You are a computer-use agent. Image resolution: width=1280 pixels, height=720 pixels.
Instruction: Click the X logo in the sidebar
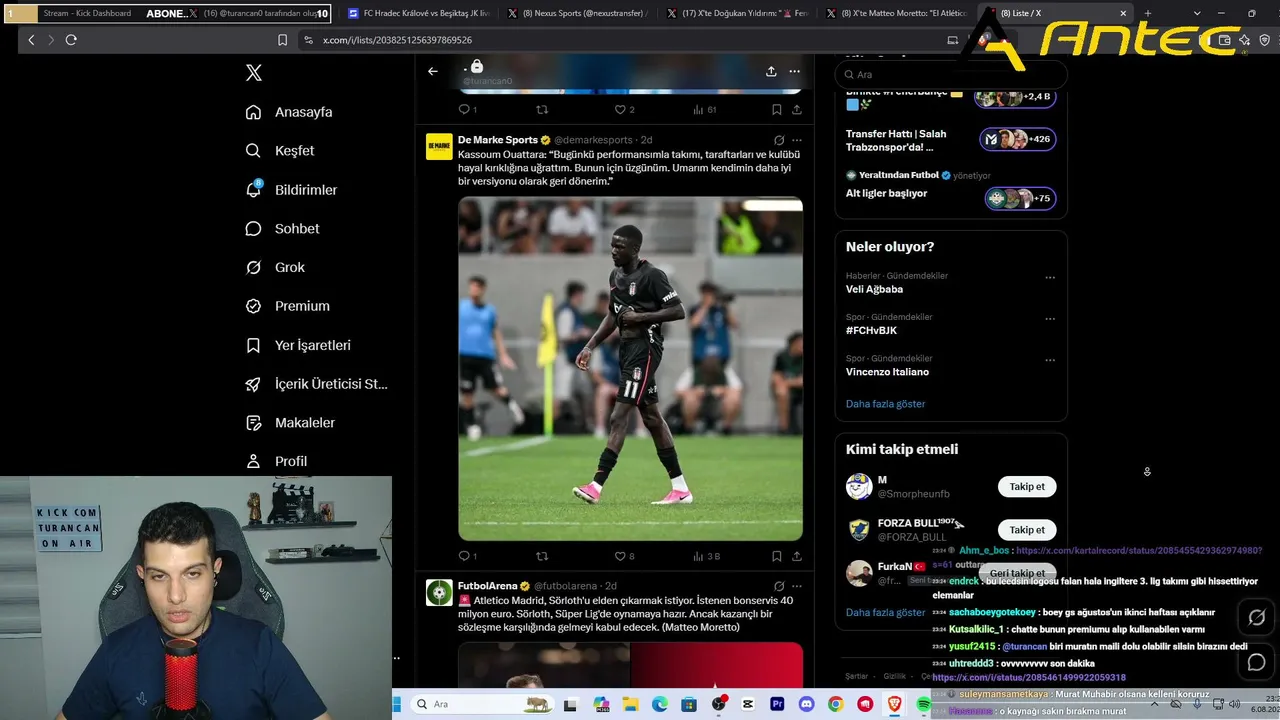click(x=254, y=73)
